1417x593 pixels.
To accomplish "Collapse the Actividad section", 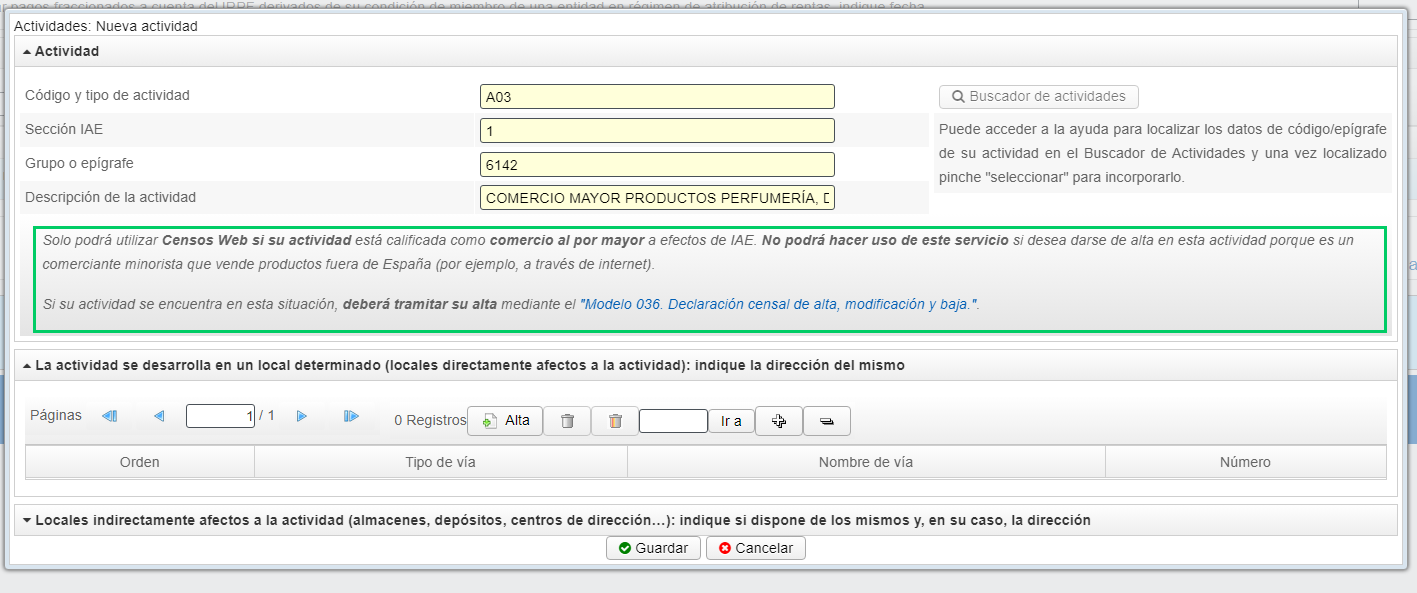I will 27,51.
